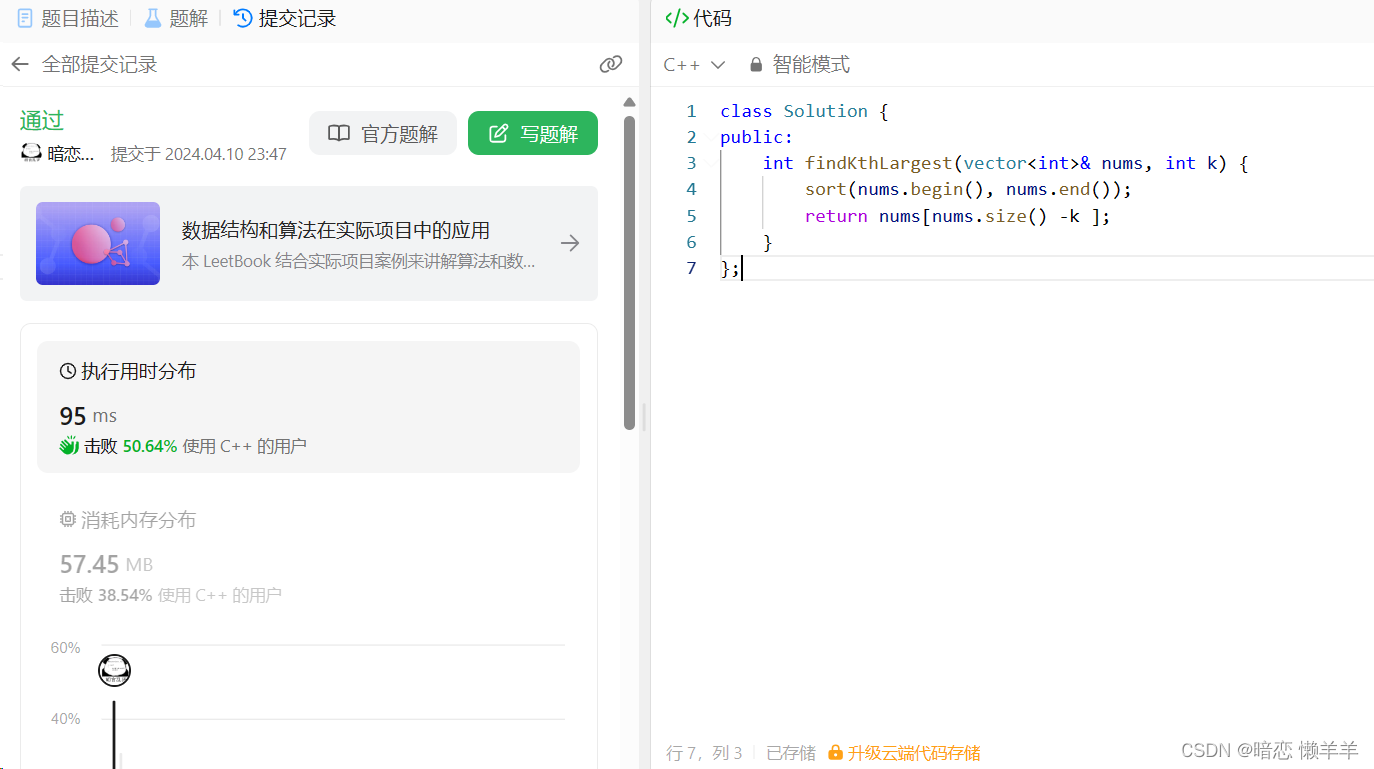
Task: Click the 升级云端代码存储 link
Action: pyautogui.click(x=913, y=752)
